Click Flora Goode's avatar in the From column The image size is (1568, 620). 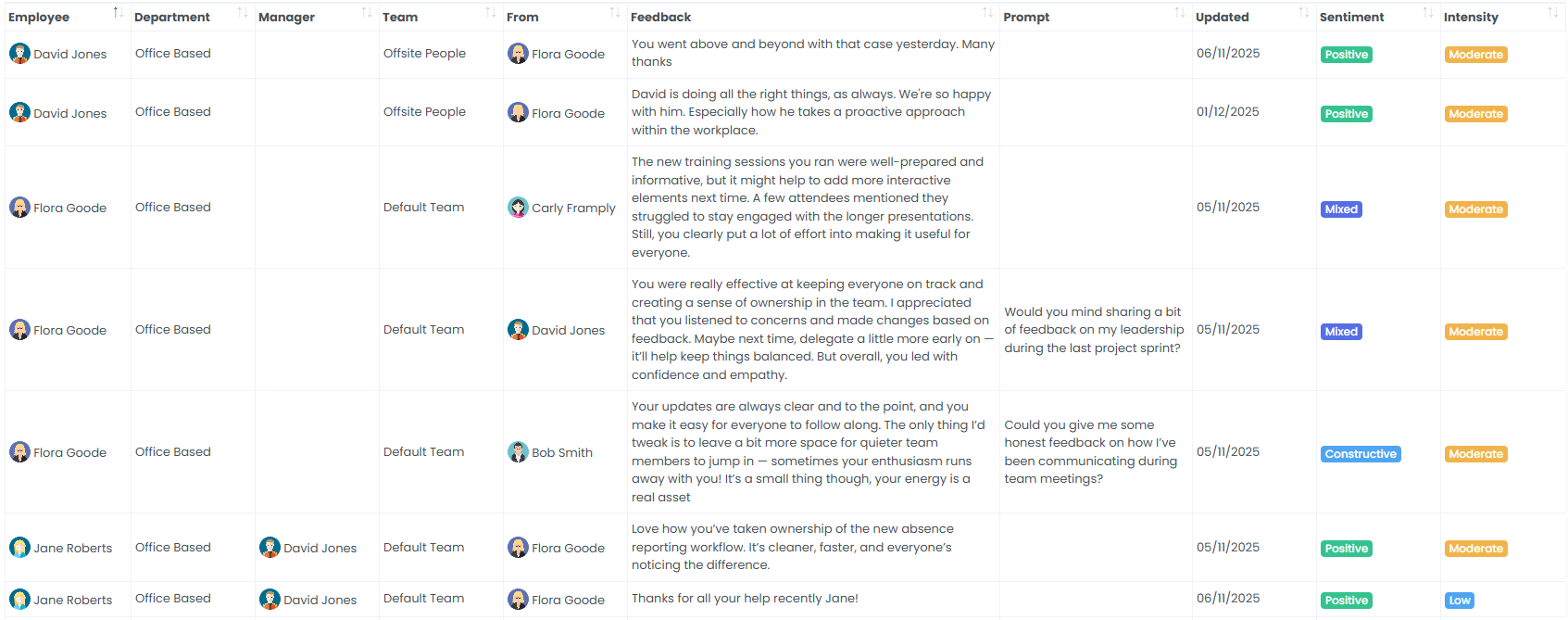(517, 54)
